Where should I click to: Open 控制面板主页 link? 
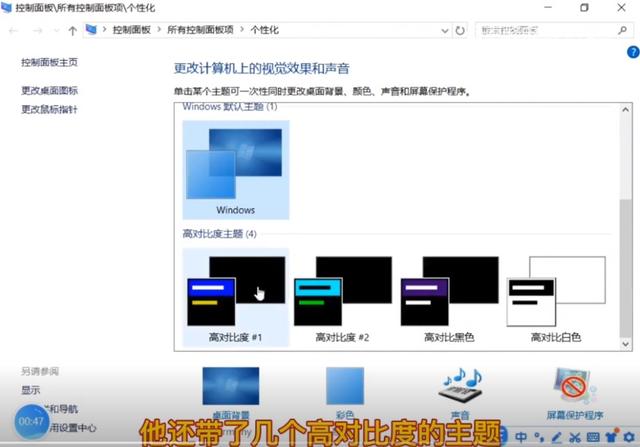click(x=49, y=62)
